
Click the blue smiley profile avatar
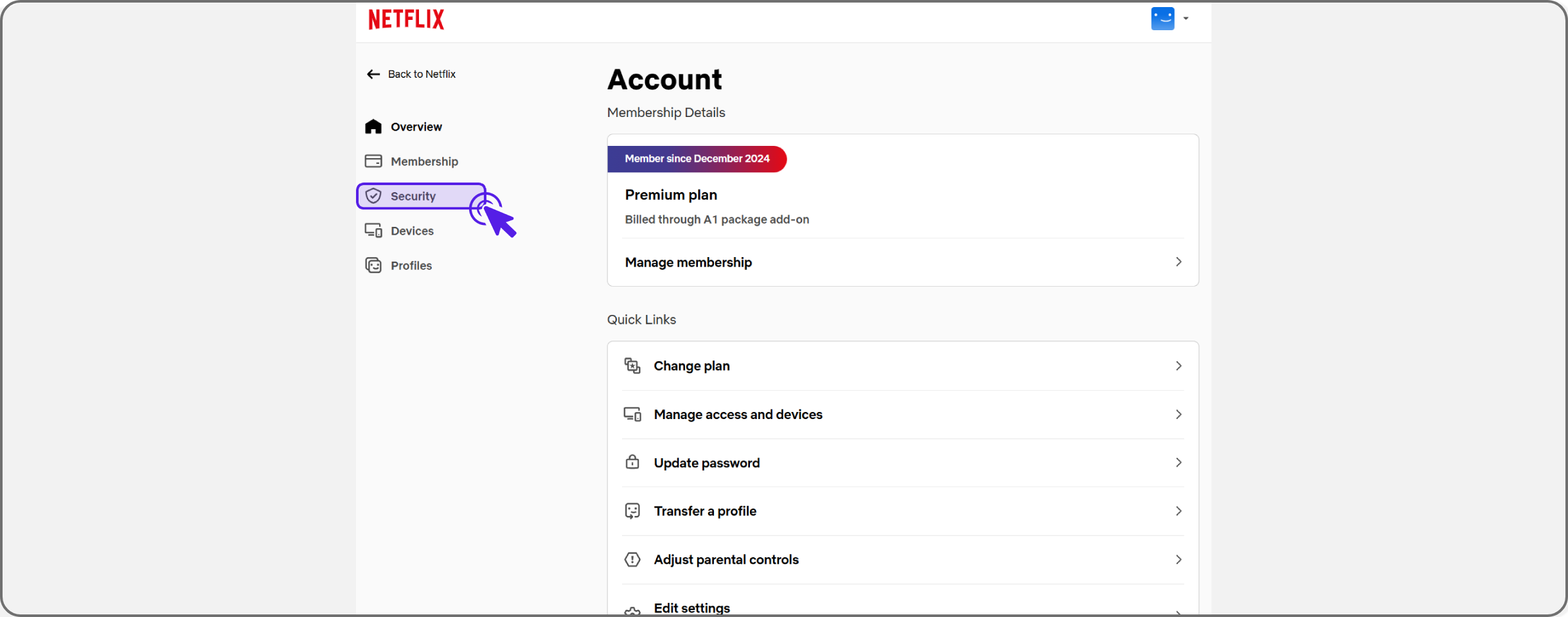[1163, 19]
